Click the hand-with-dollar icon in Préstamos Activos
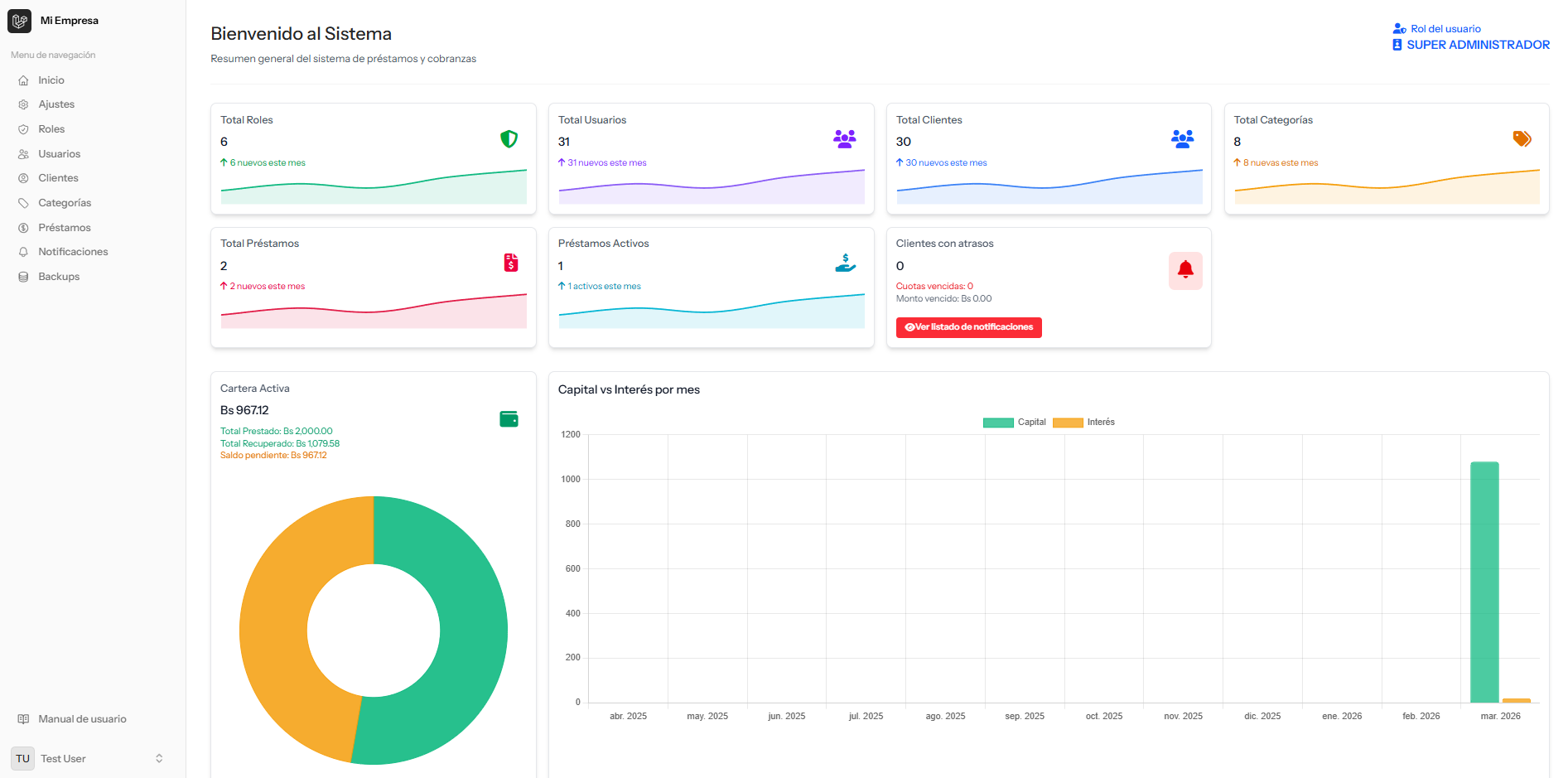The width and height of the screenshot is (1568, 778). point(845,263)
